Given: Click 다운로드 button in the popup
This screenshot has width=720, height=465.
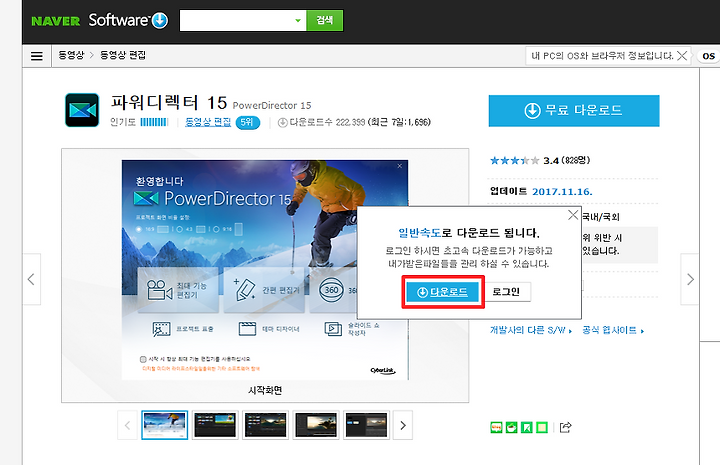Looking at the screenshot, I should (443, 292).
